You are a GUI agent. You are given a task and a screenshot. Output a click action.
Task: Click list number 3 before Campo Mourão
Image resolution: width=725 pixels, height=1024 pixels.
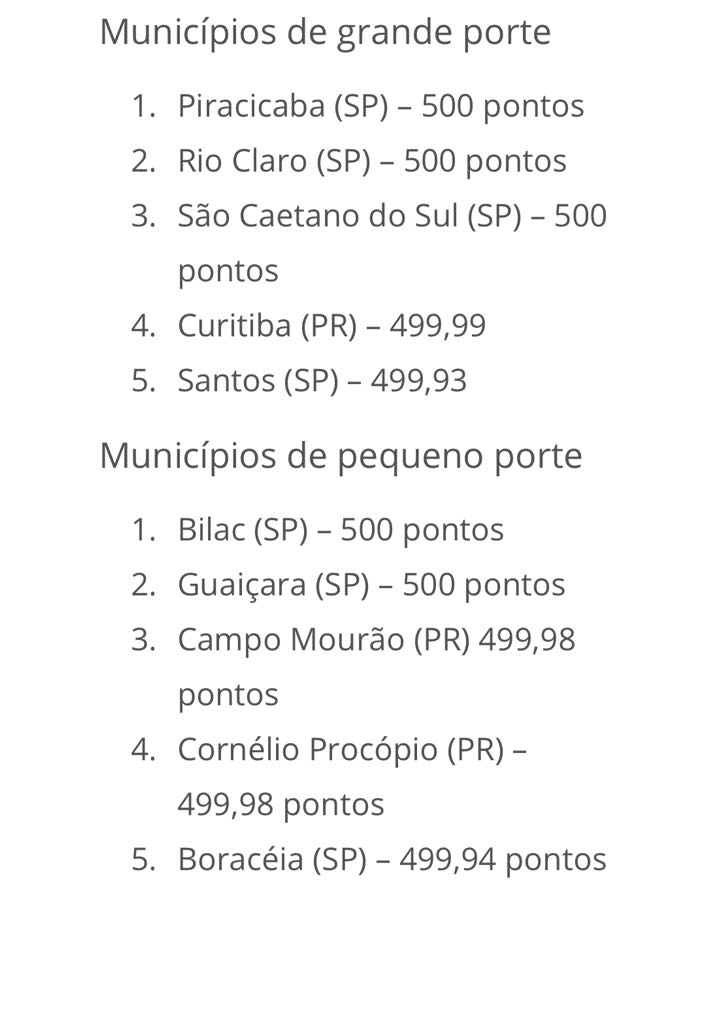point(144,640)
